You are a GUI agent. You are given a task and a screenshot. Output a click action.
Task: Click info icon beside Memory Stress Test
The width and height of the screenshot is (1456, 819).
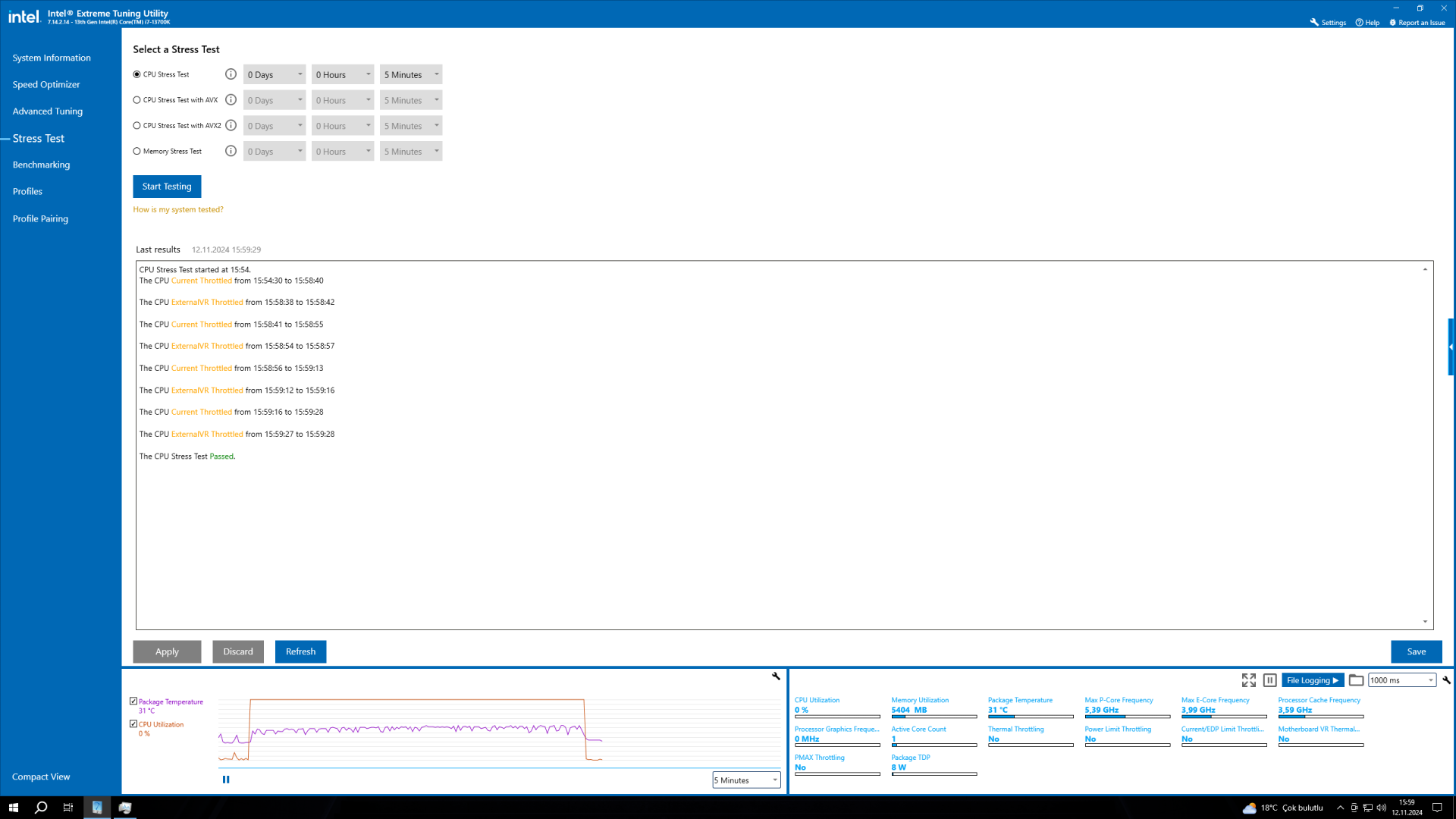231,151
